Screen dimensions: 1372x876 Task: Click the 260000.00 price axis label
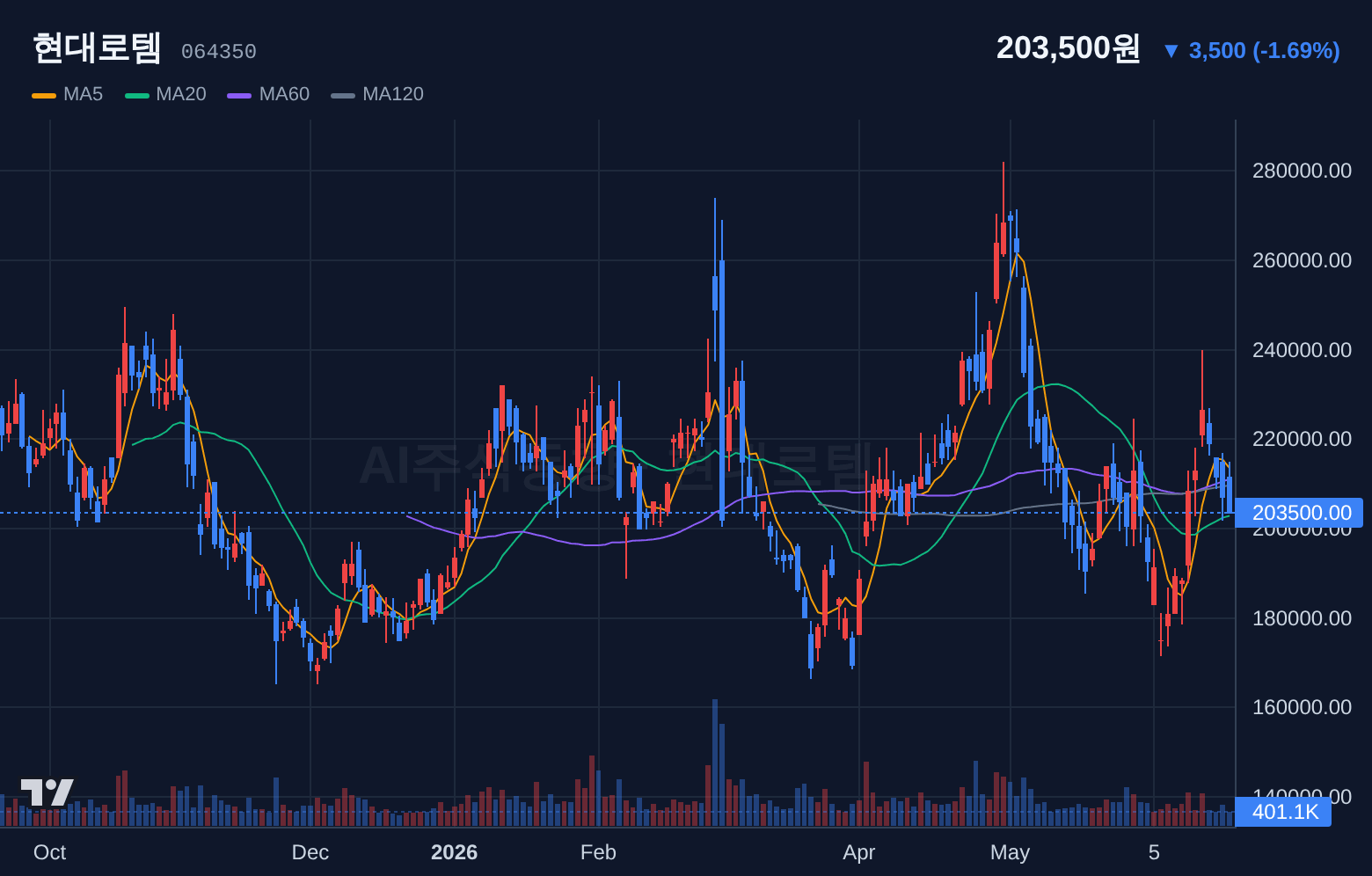[x=1302, y=260]
